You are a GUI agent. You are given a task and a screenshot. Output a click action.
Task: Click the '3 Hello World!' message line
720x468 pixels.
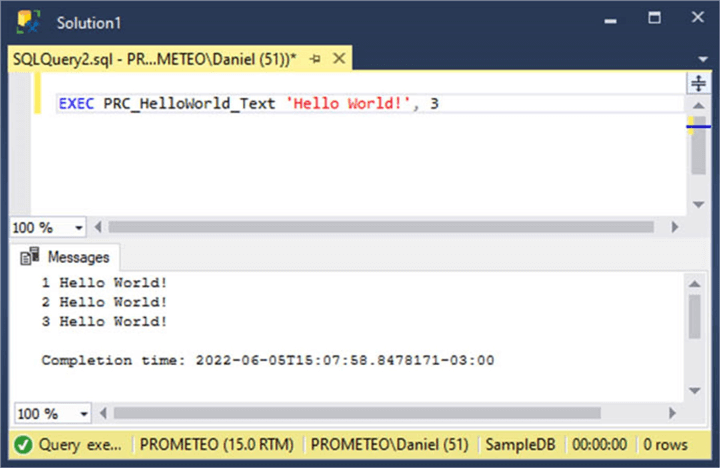pos(104,321)
